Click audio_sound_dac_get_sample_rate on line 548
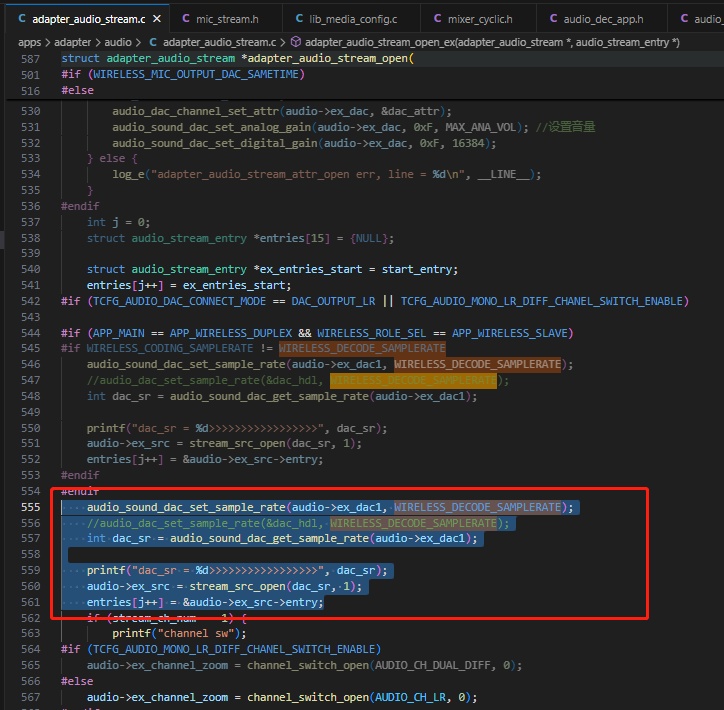Image resolution: width=724 pixels, height=710 pixels. [269, 397]
